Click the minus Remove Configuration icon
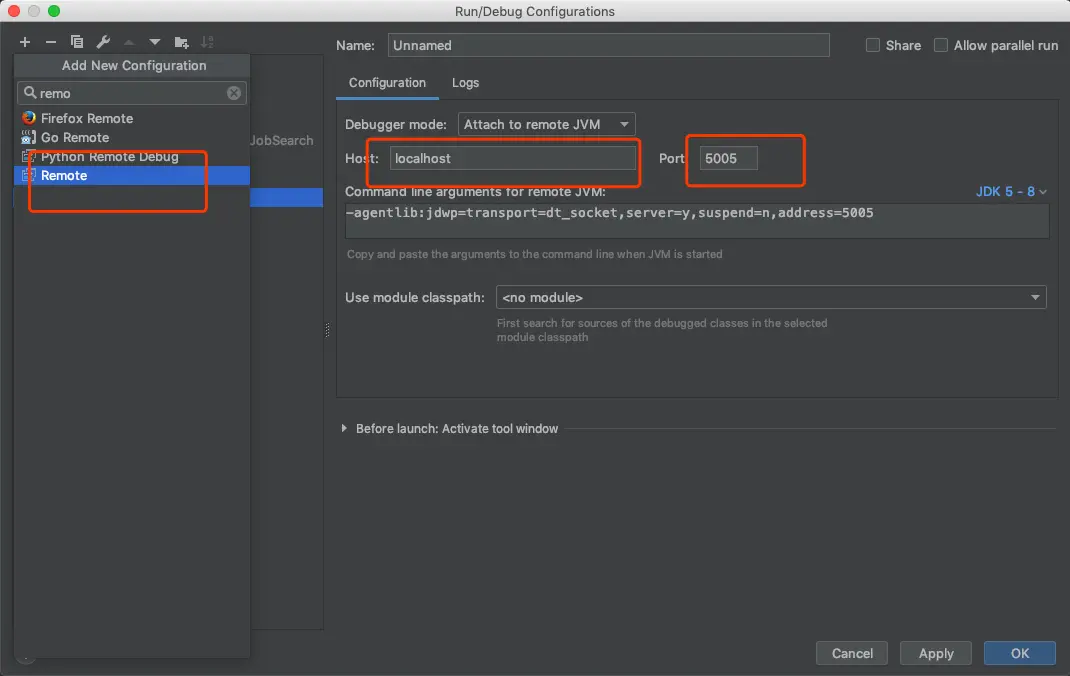 [x=50, y=42]
